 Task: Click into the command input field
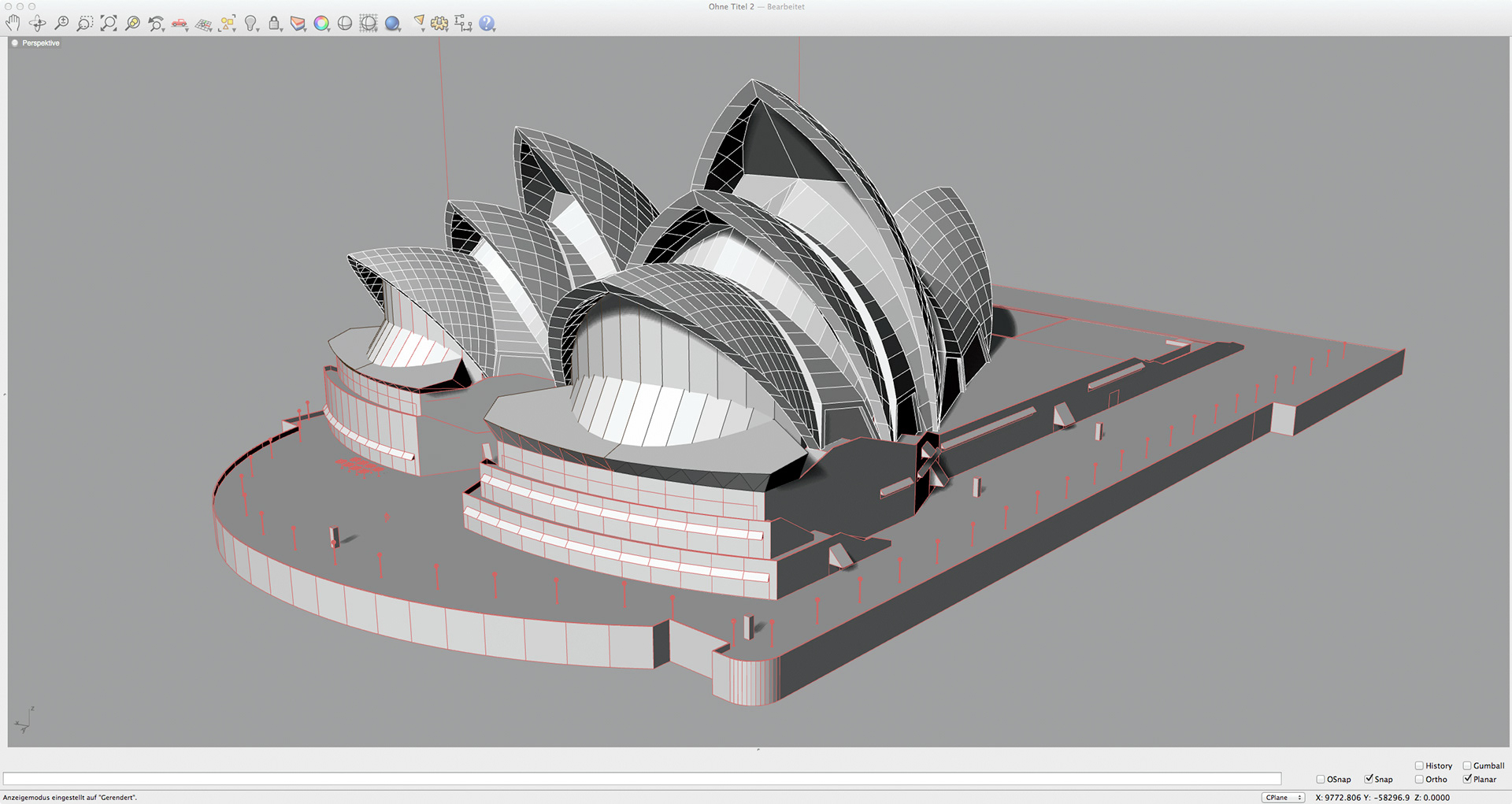642,779
